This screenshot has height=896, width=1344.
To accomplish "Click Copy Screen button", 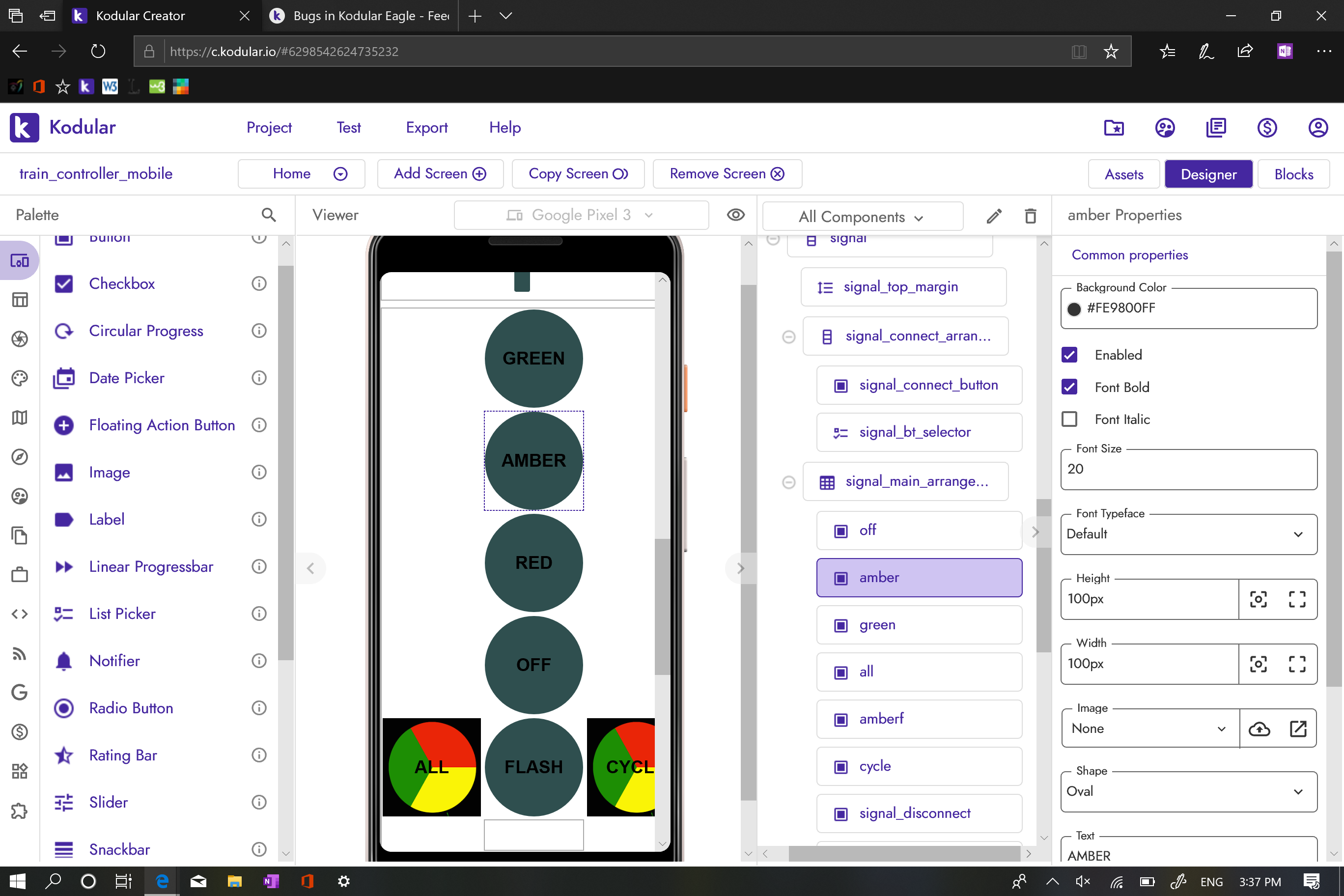I will (578, 174).
